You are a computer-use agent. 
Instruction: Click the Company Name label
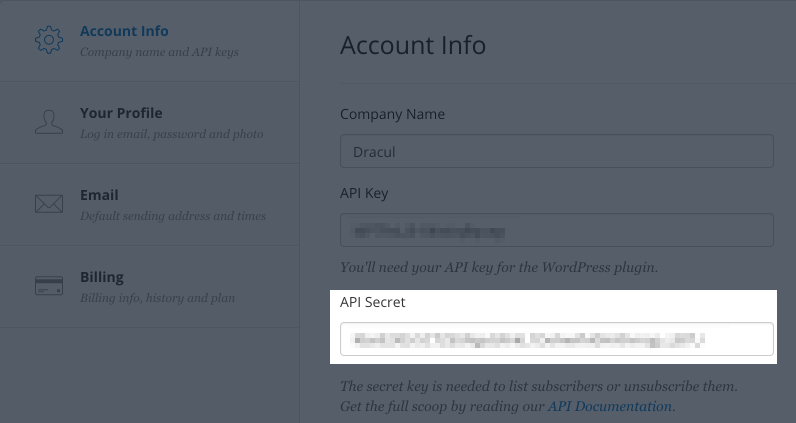click(392, 114)
